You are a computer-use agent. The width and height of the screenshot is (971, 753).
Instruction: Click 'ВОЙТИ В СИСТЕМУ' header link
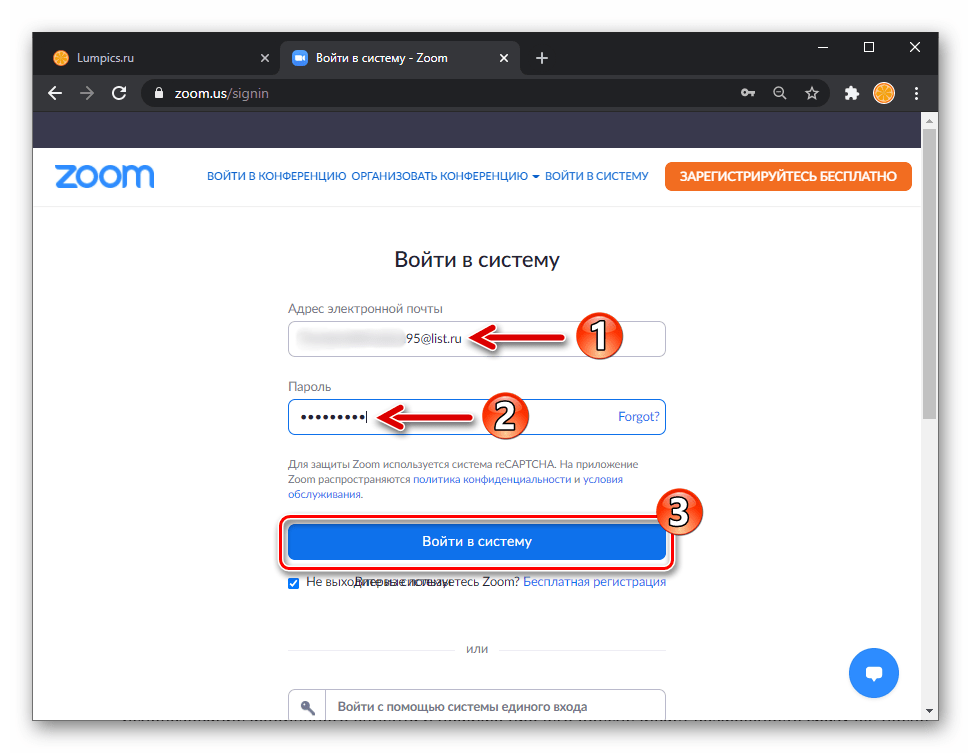click(596, 176)
